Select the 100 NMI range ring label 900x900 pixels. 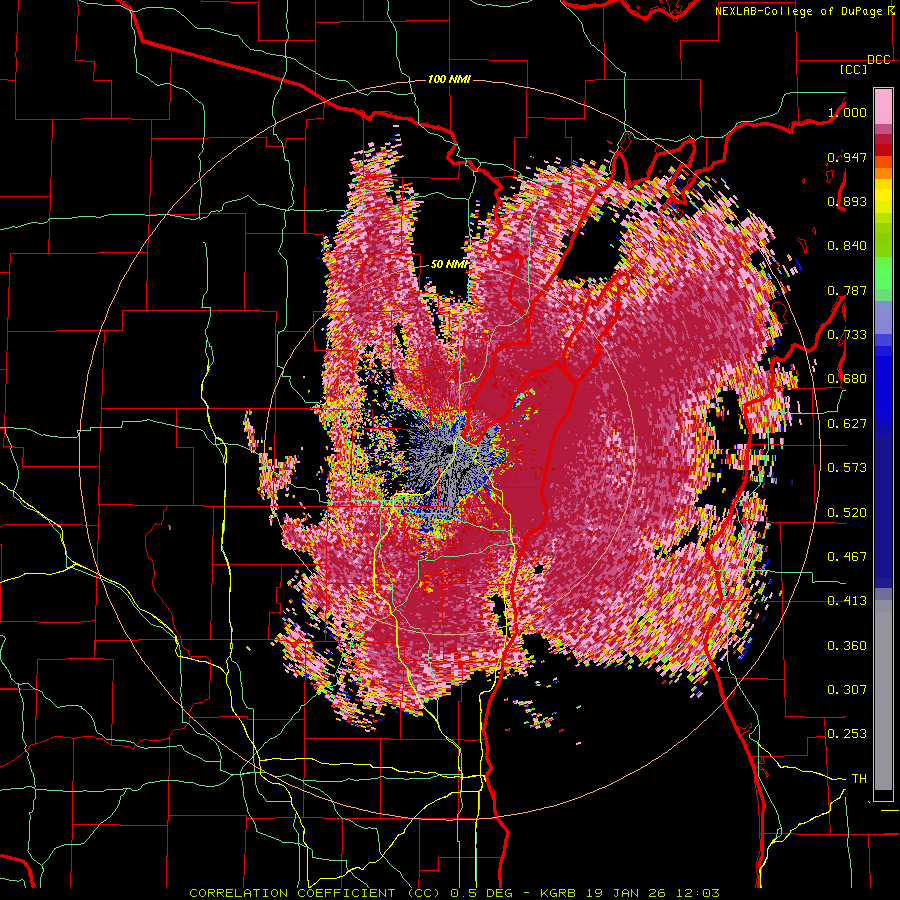449,79
